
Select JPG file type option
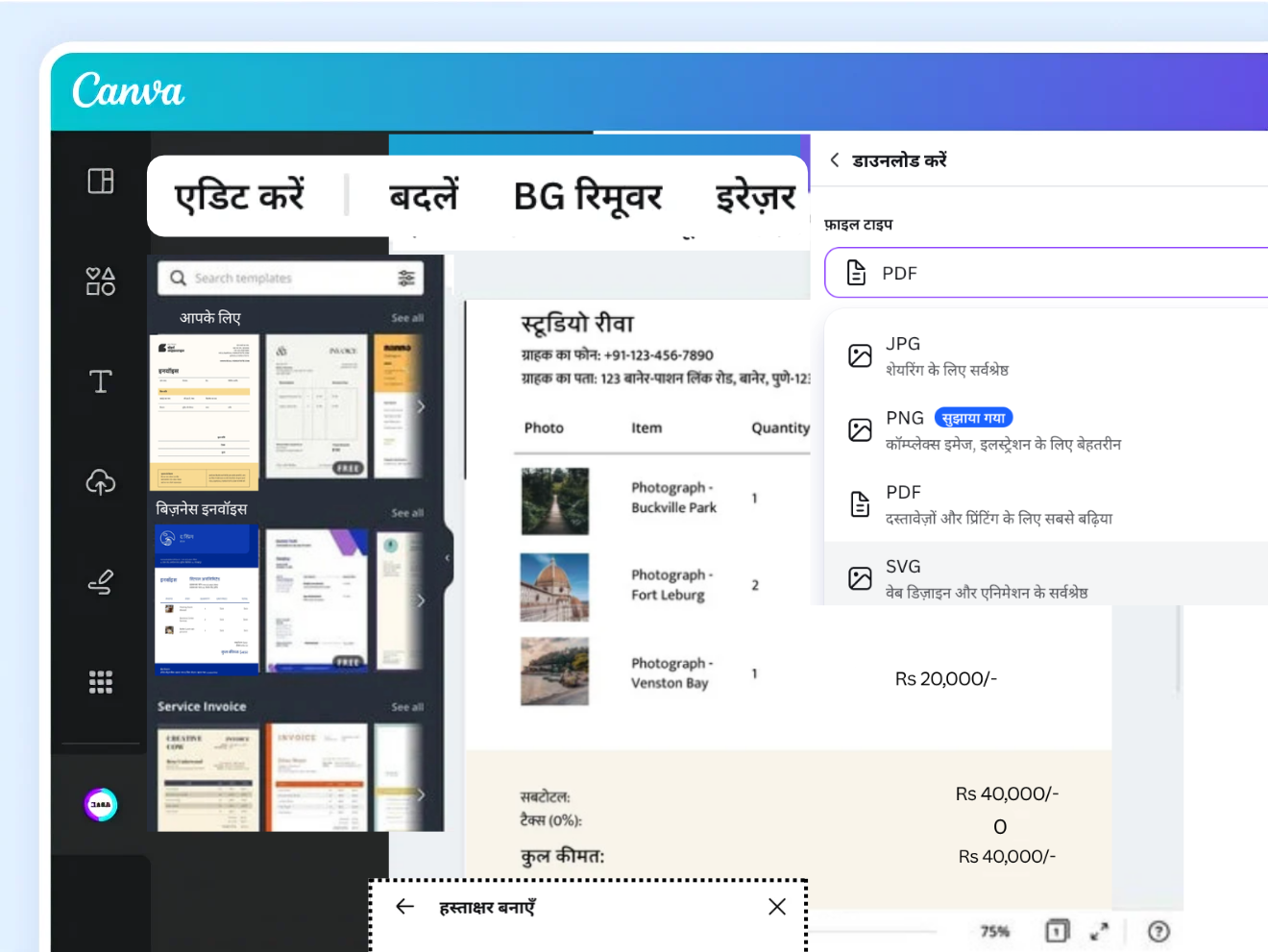(x=1046, y=356)
